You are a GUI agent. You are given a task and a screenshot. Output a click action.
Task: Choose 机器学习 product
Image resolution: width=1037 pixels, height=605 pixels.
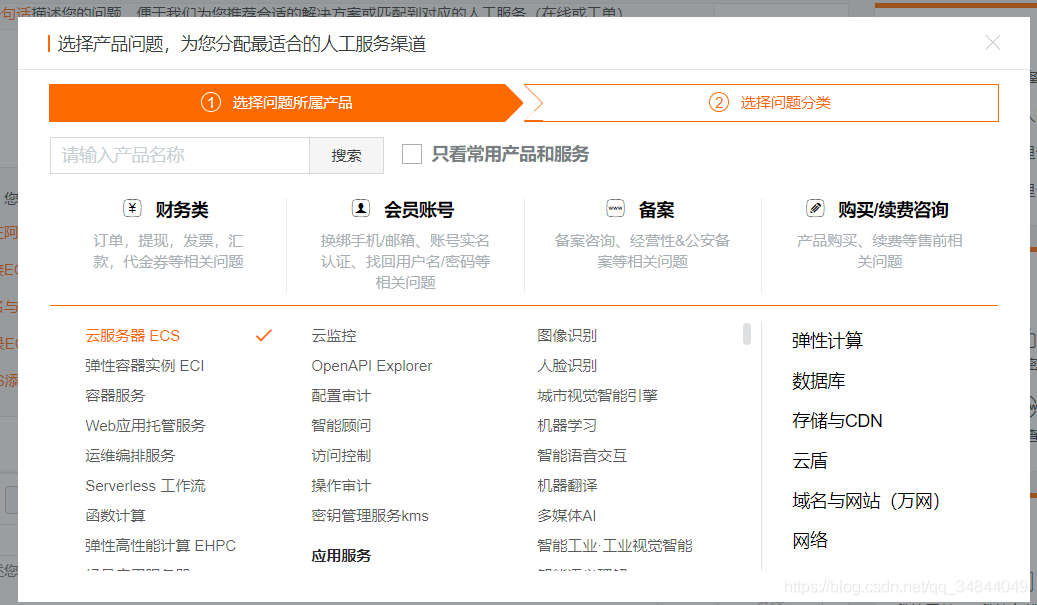coord(567,426)
